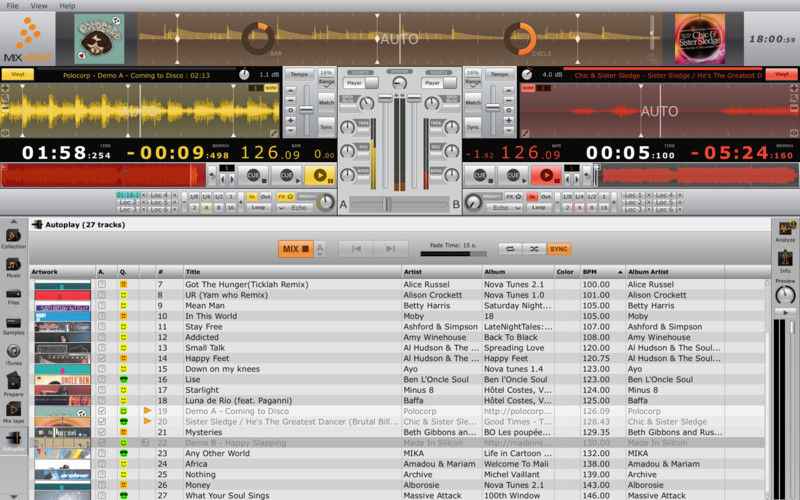Open the iTunes sidebar panel
The image size is (800, 500).
13,354
